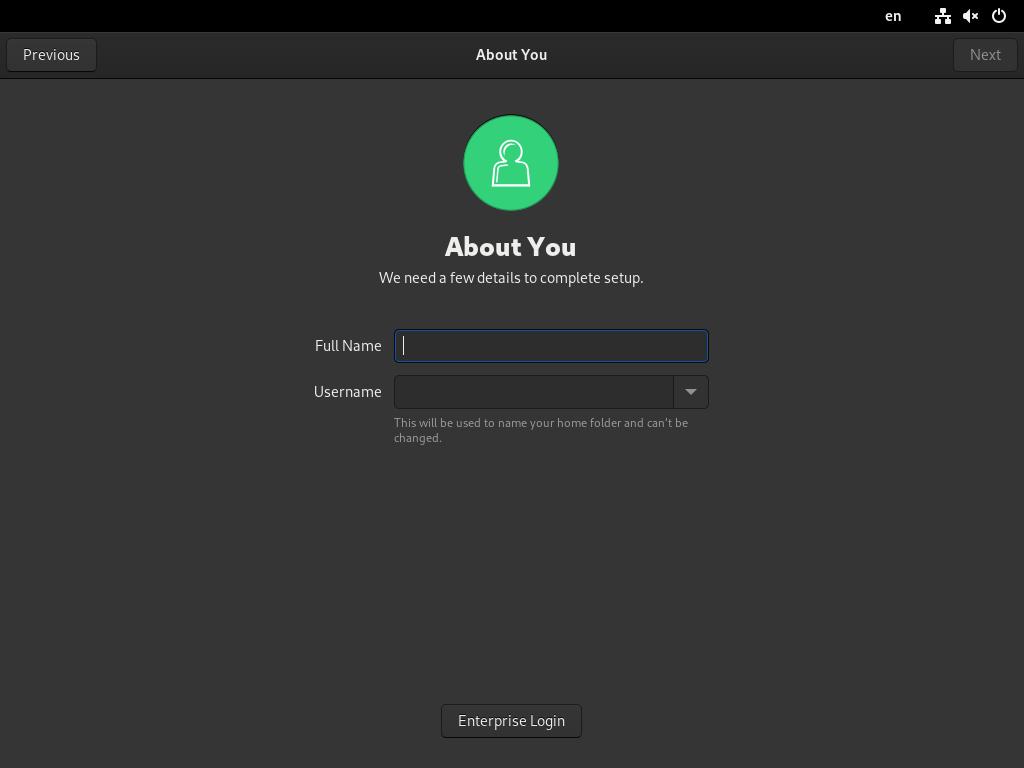Click 'We need a few details' subtitle
Viewport: 1024px width, 768px height.
coord(511,278)
